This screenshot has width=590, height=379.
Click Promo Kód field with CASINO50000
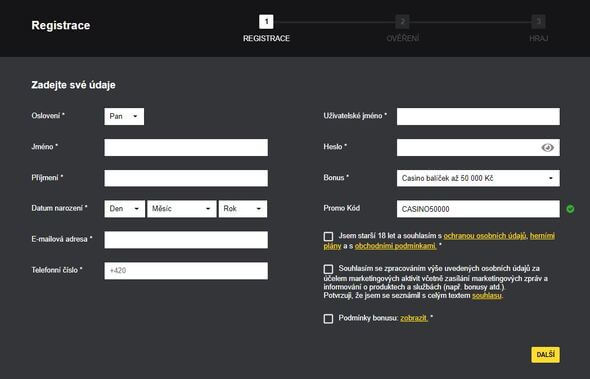(478, 209)
